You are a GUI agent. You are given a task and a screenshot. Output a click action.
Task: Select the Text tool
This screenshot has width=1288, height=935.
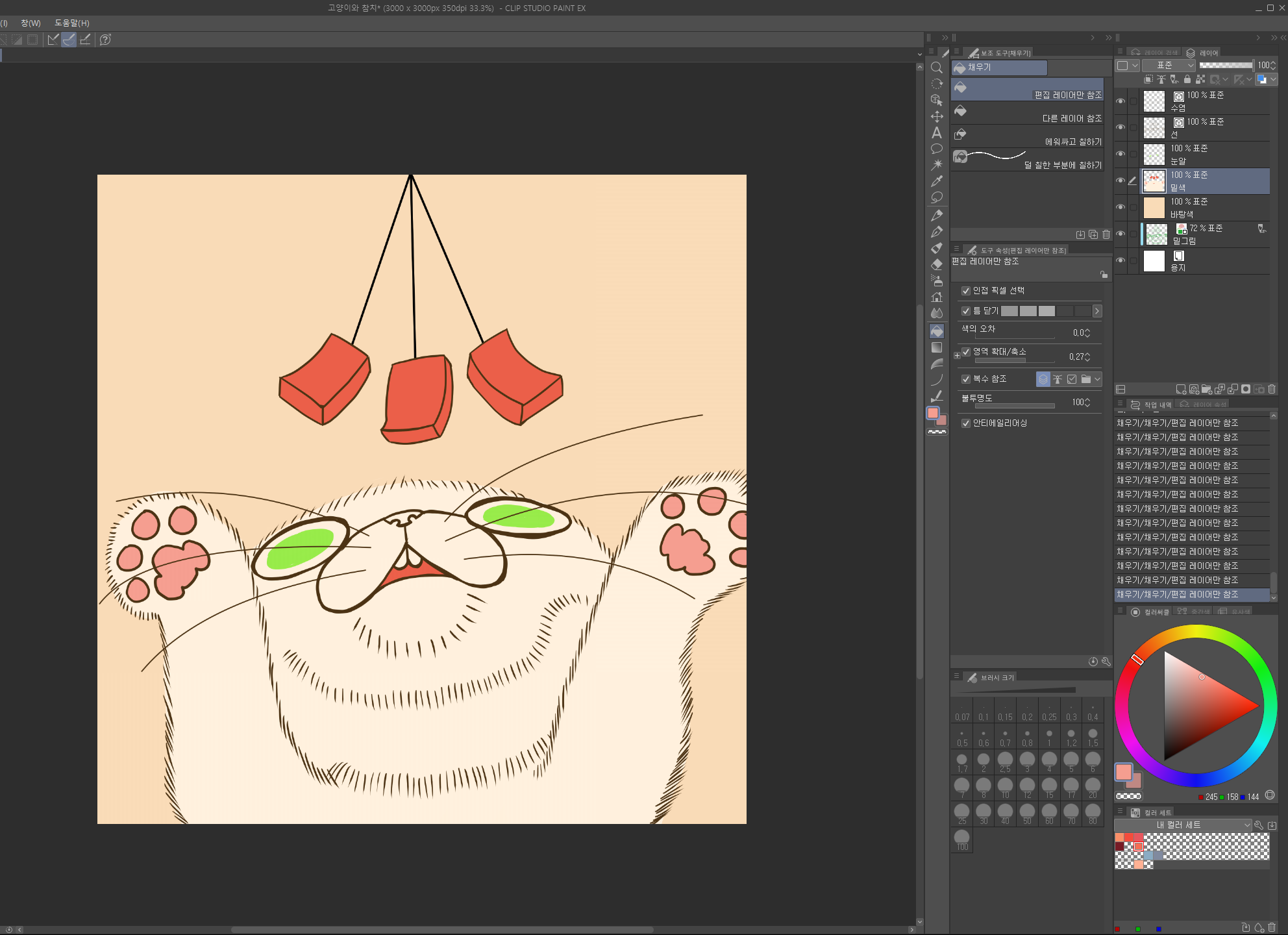point(936,132)
